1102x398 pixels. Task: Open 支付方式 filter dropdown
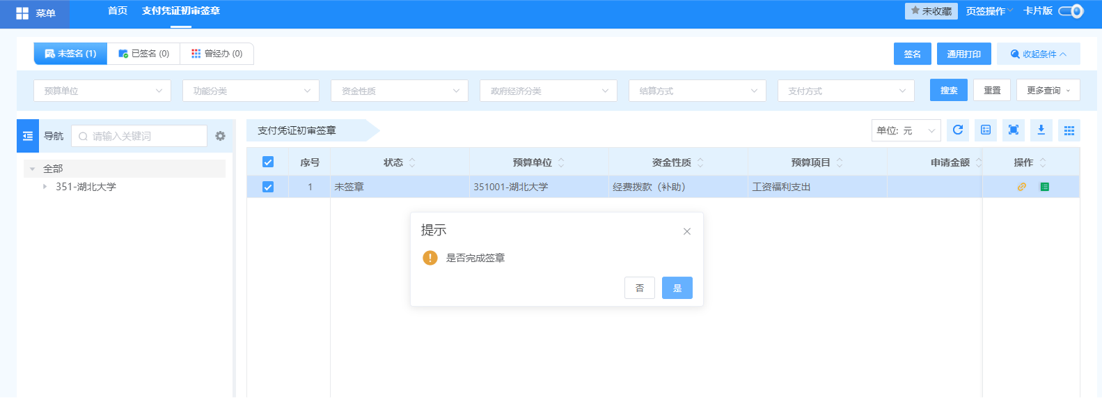point(846,91)
